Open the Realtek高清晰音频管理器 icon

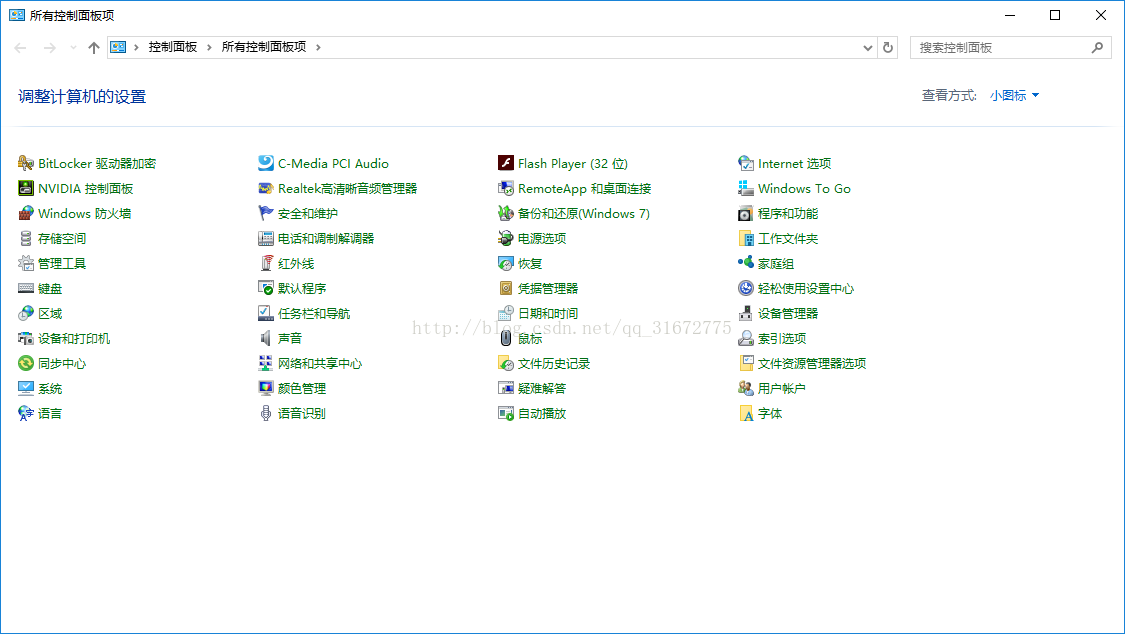click(266, 189)
